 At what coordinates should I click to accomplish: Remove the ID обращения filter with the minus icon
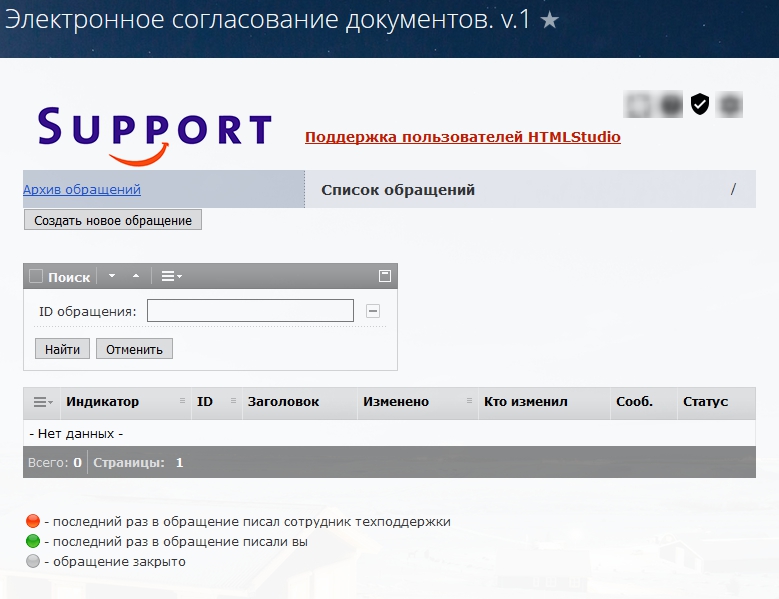tap(372, 311)
